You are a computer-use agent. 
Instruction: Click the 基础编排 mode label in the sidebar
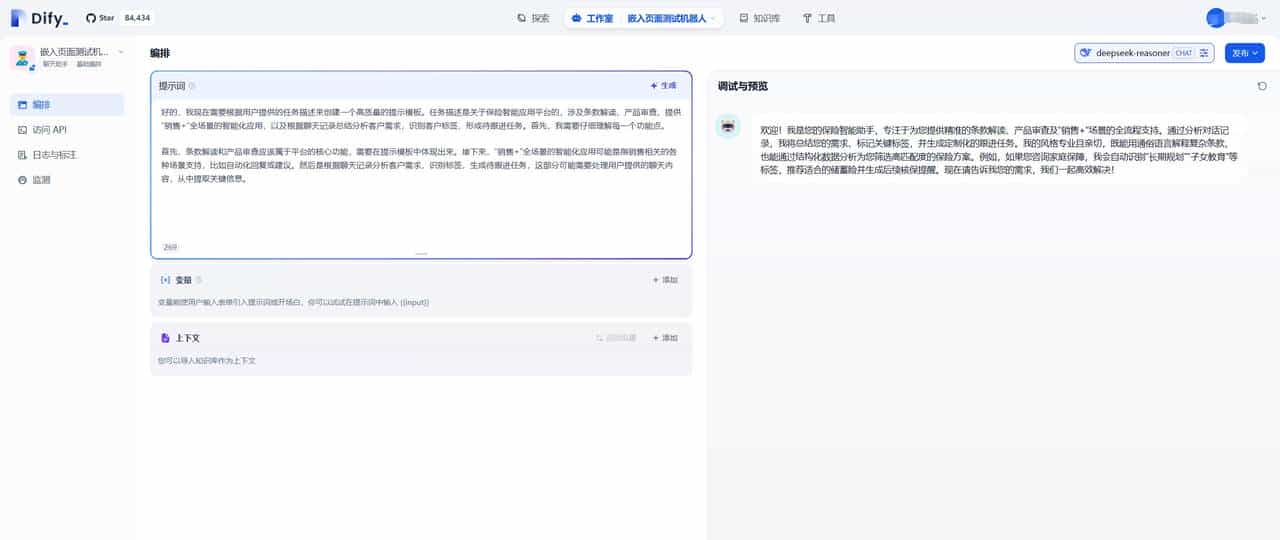point(90,64)
